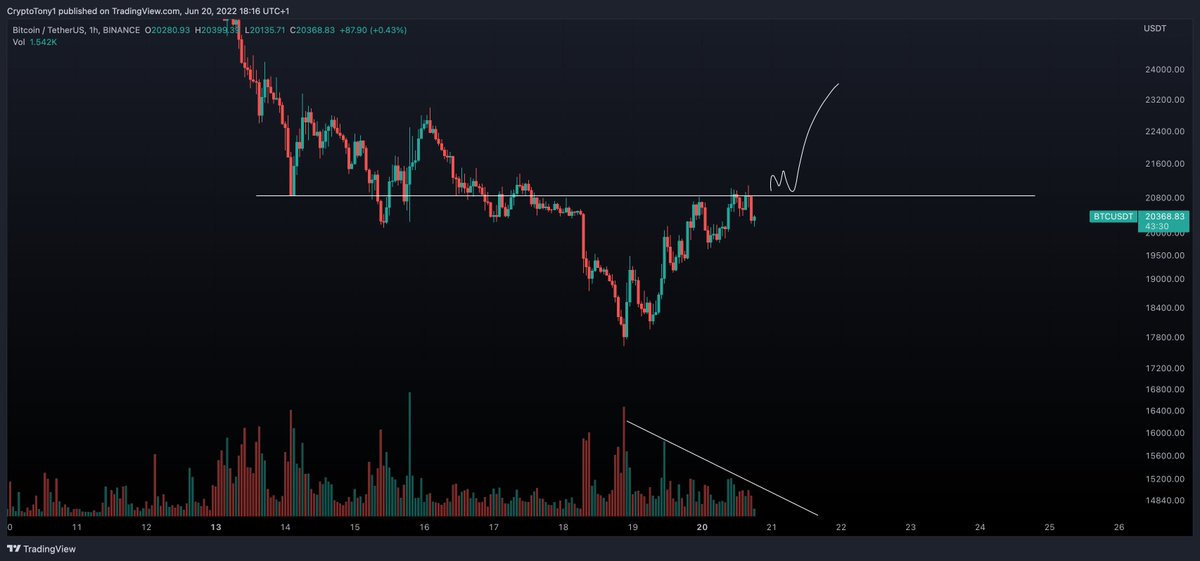This screenshot has height=561, width=1200.
Task: Click the date label 22 on the time axis
Action: 841,527
